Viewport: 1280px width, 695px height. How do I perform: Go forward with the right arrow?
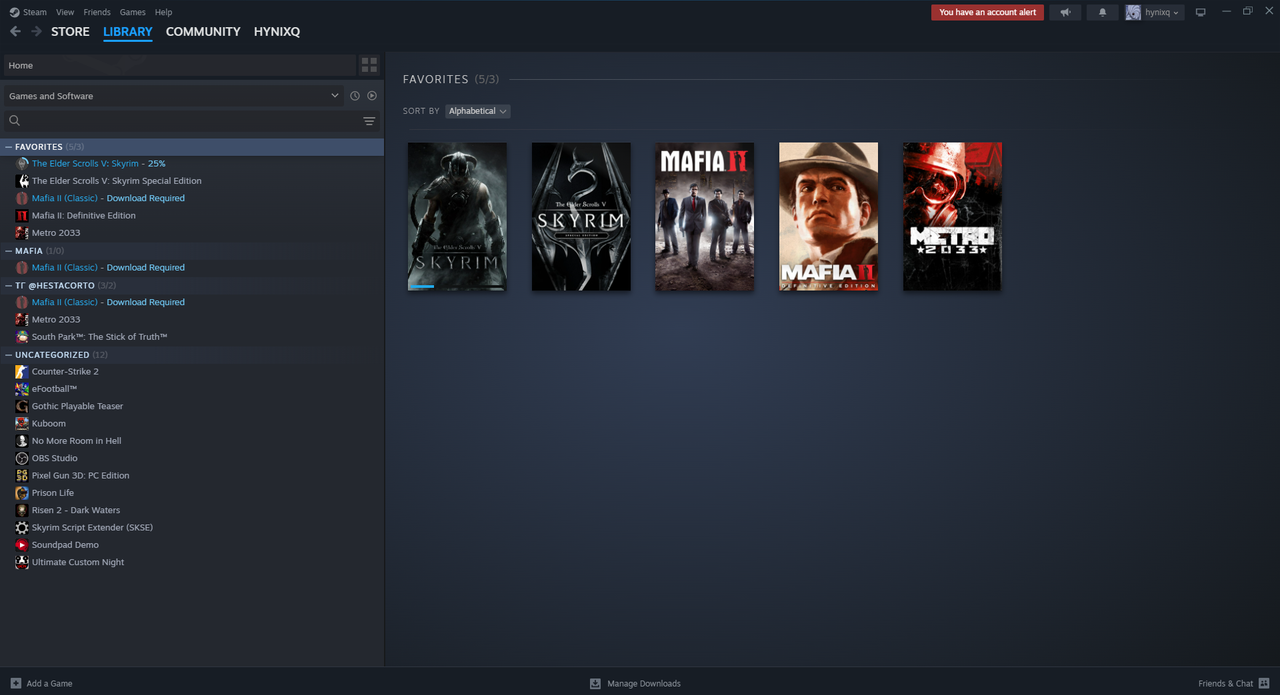coord(36,32)
